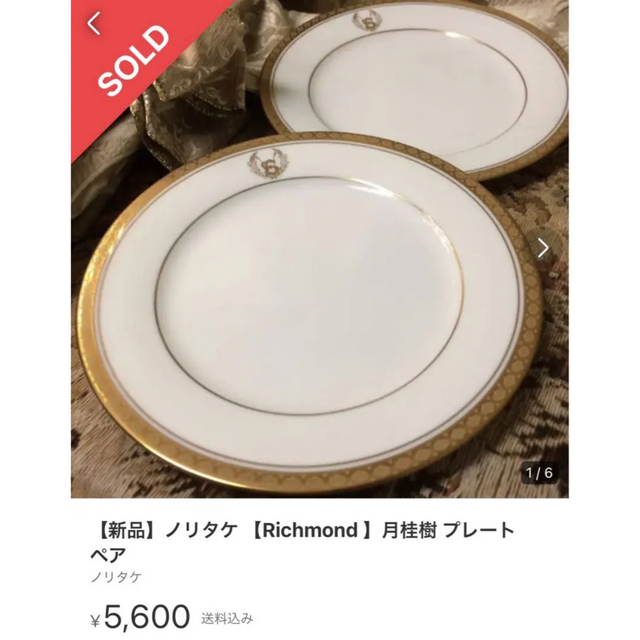Click the gold laurel crest on front plate
The height and width of the screenshot is (640, 640).
pos(267,164)
